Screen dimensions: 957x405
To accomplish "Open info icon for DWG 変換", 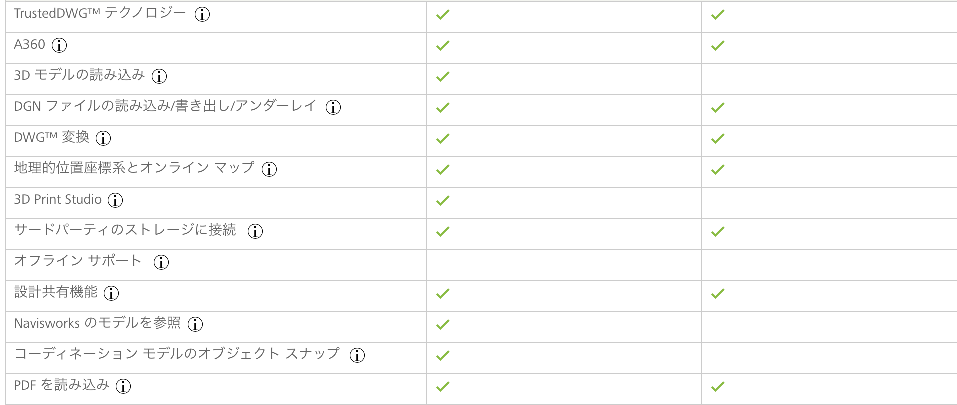I will click(104, 139).
